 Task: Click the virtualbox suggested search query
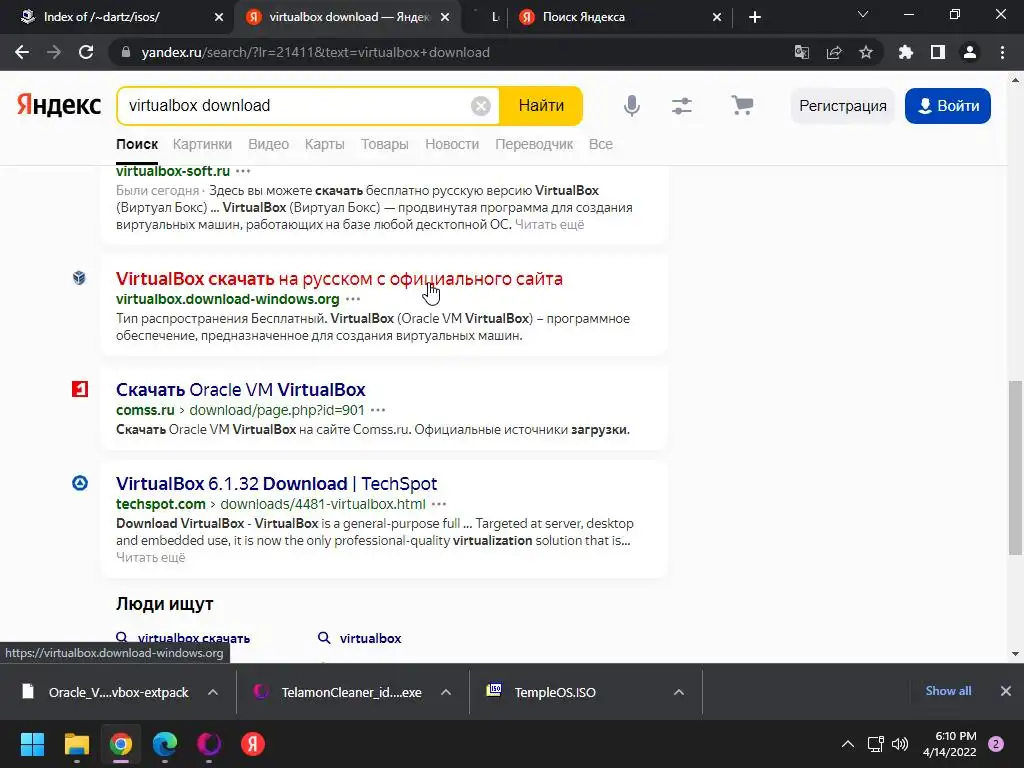click(370, 639)
